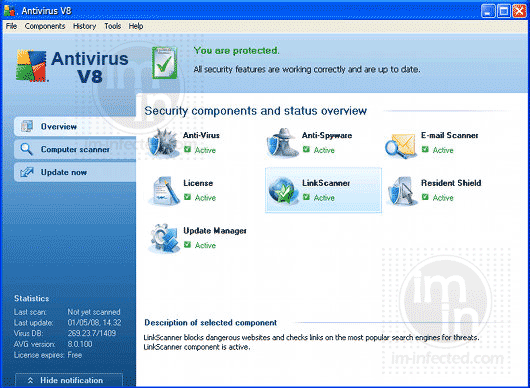The width and height of the screenshot is (530, 388).
Task: Start Update now
Action: tap(75, 172)
